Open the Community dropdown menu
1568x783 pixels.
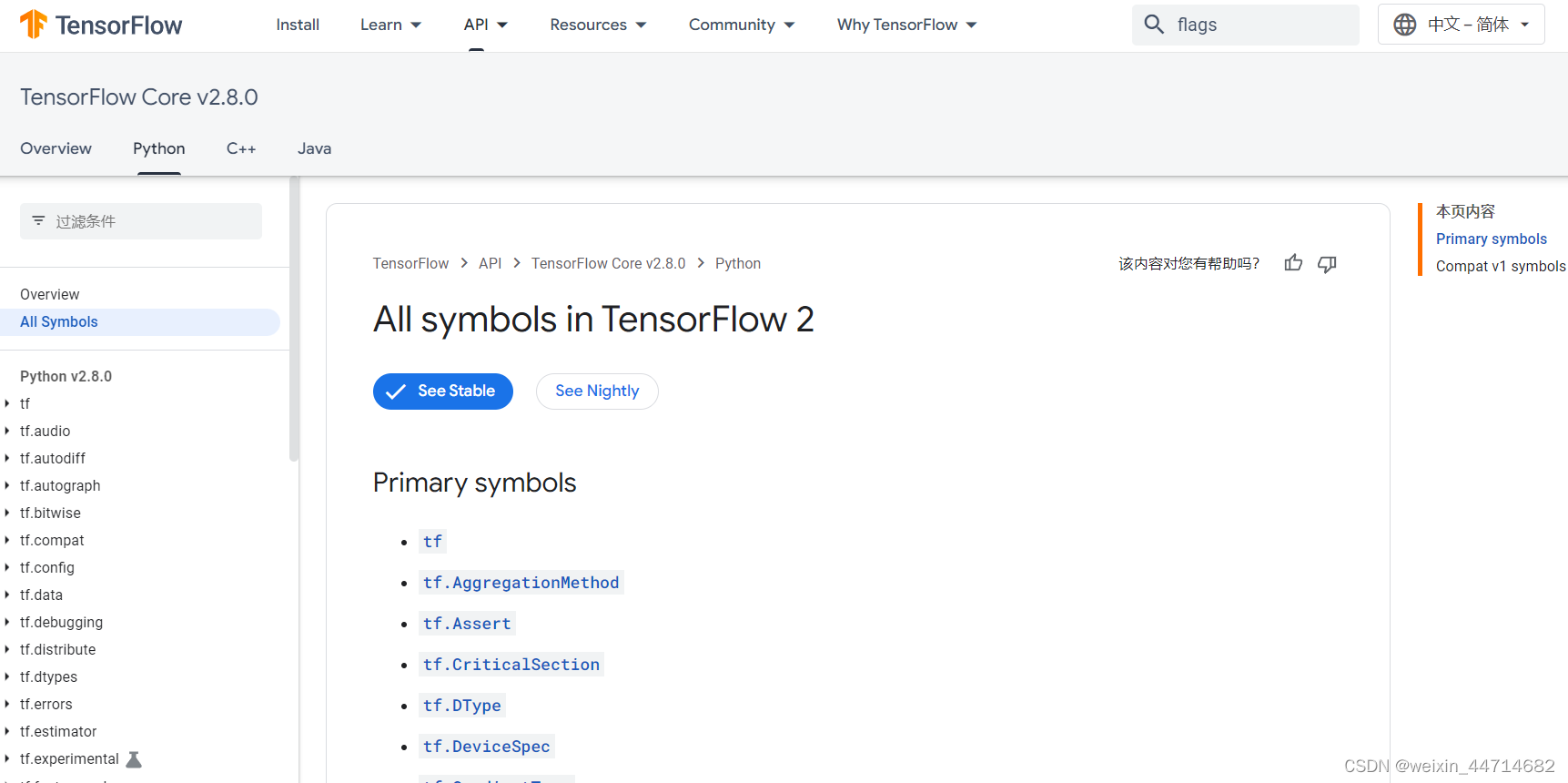742,25
